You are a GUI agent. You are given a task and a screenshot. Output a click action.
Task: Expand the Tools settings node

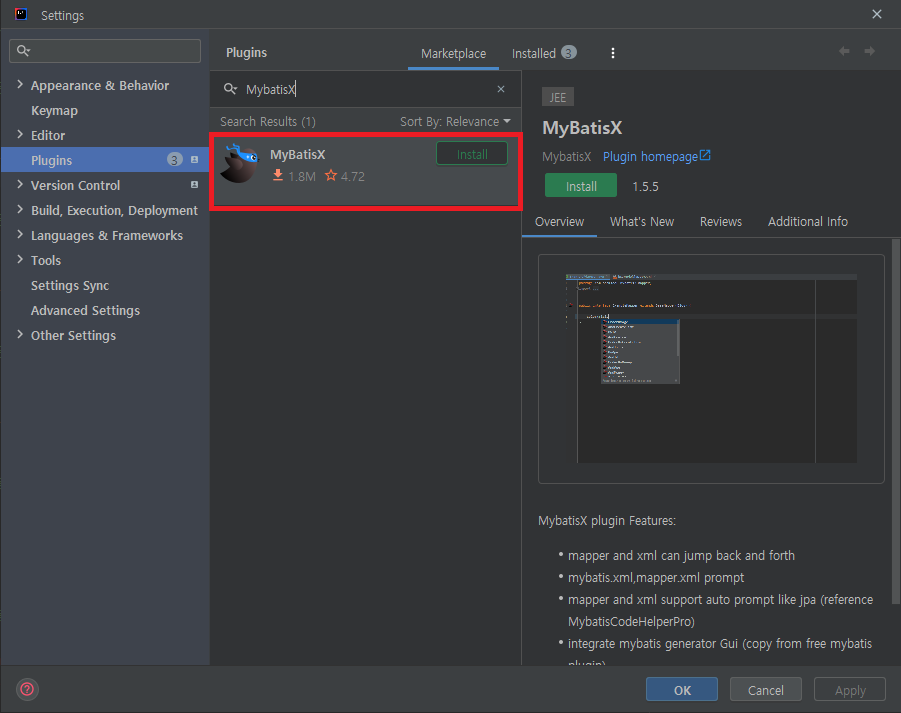pyautogui.click(x=20, y=260)
